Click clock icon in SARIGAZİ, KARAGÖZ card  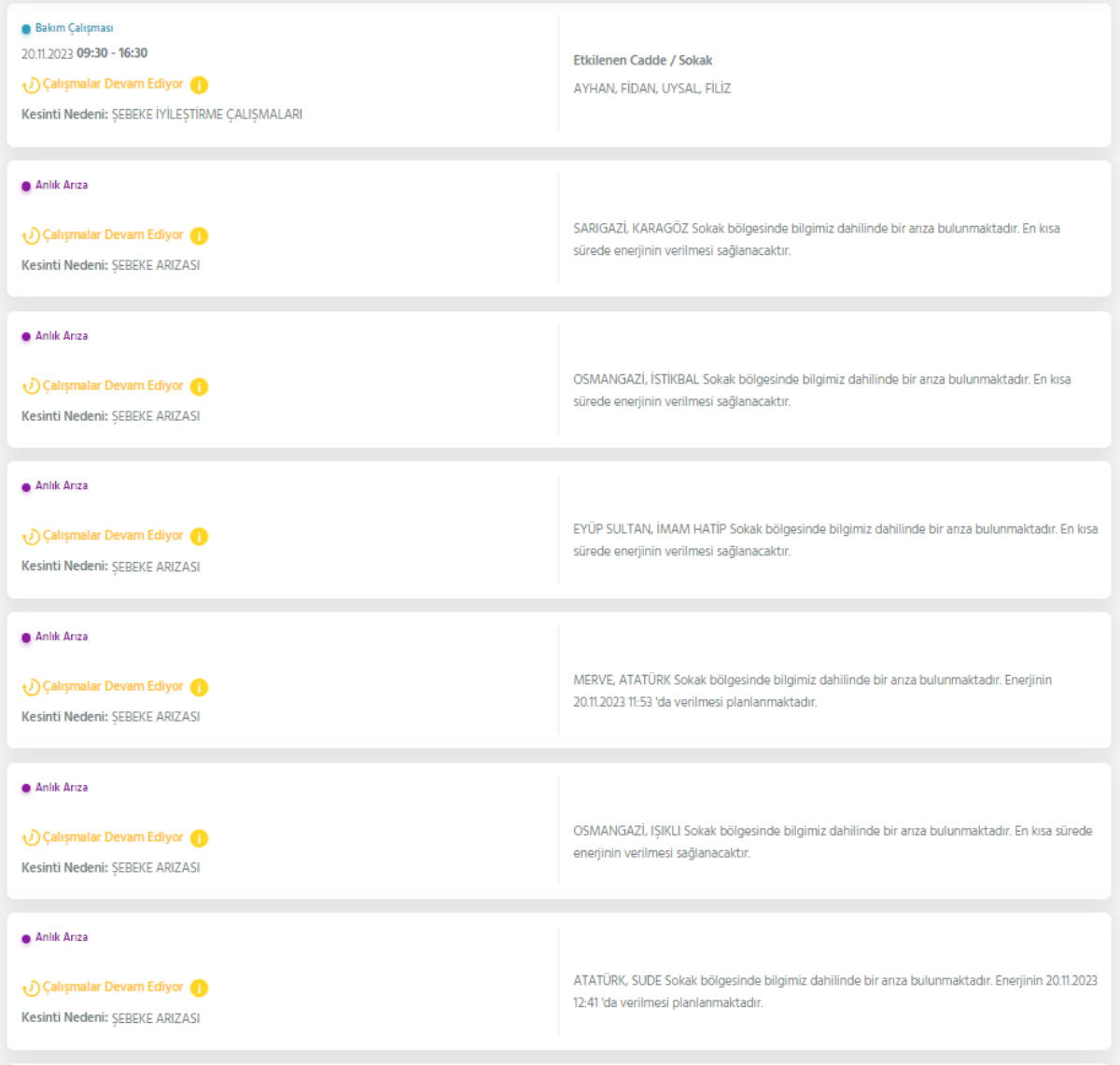click(31, 236)
